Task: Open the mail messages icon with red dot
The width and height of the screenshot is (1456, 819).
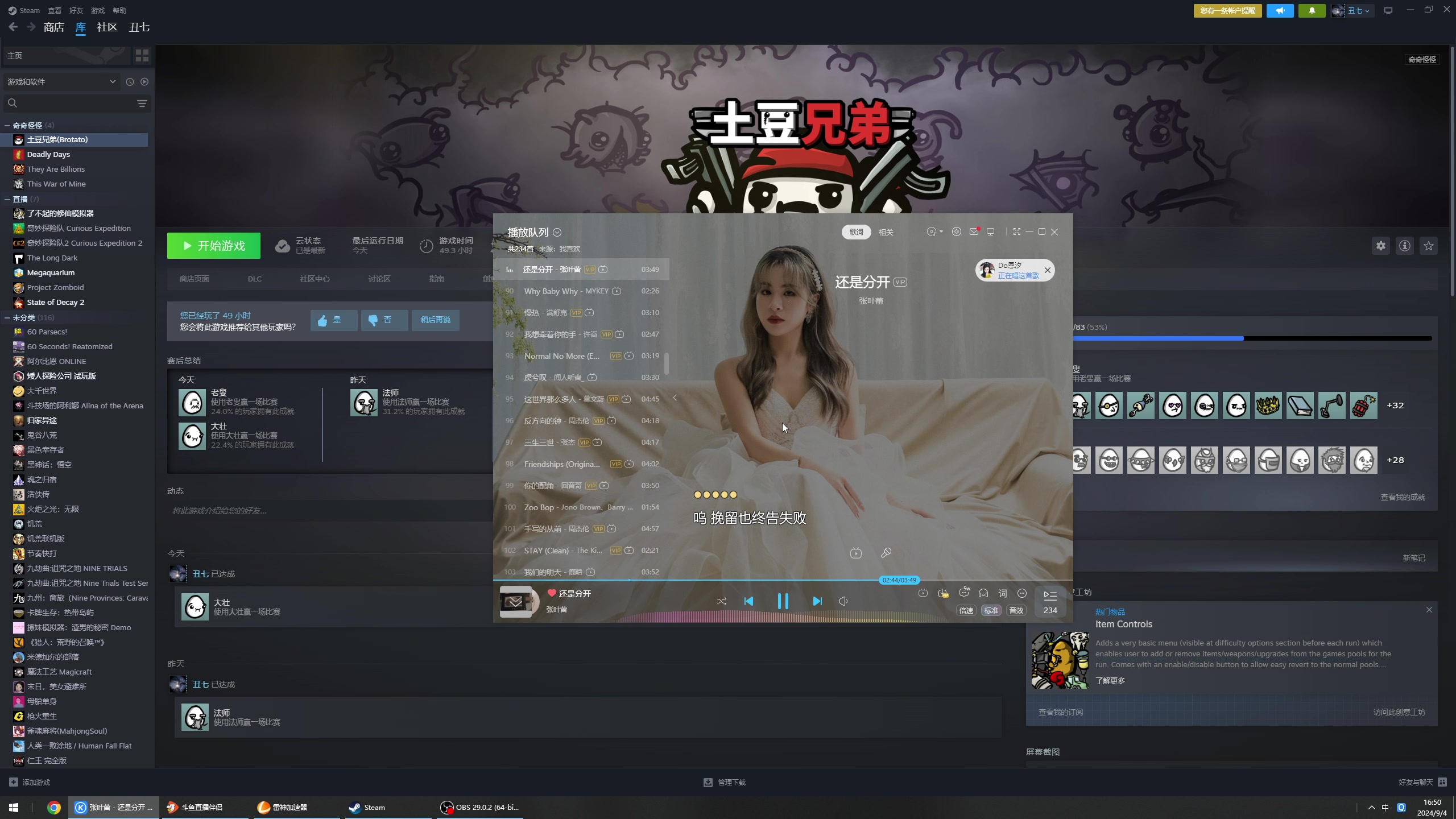Action: click(x=974, y=231)
